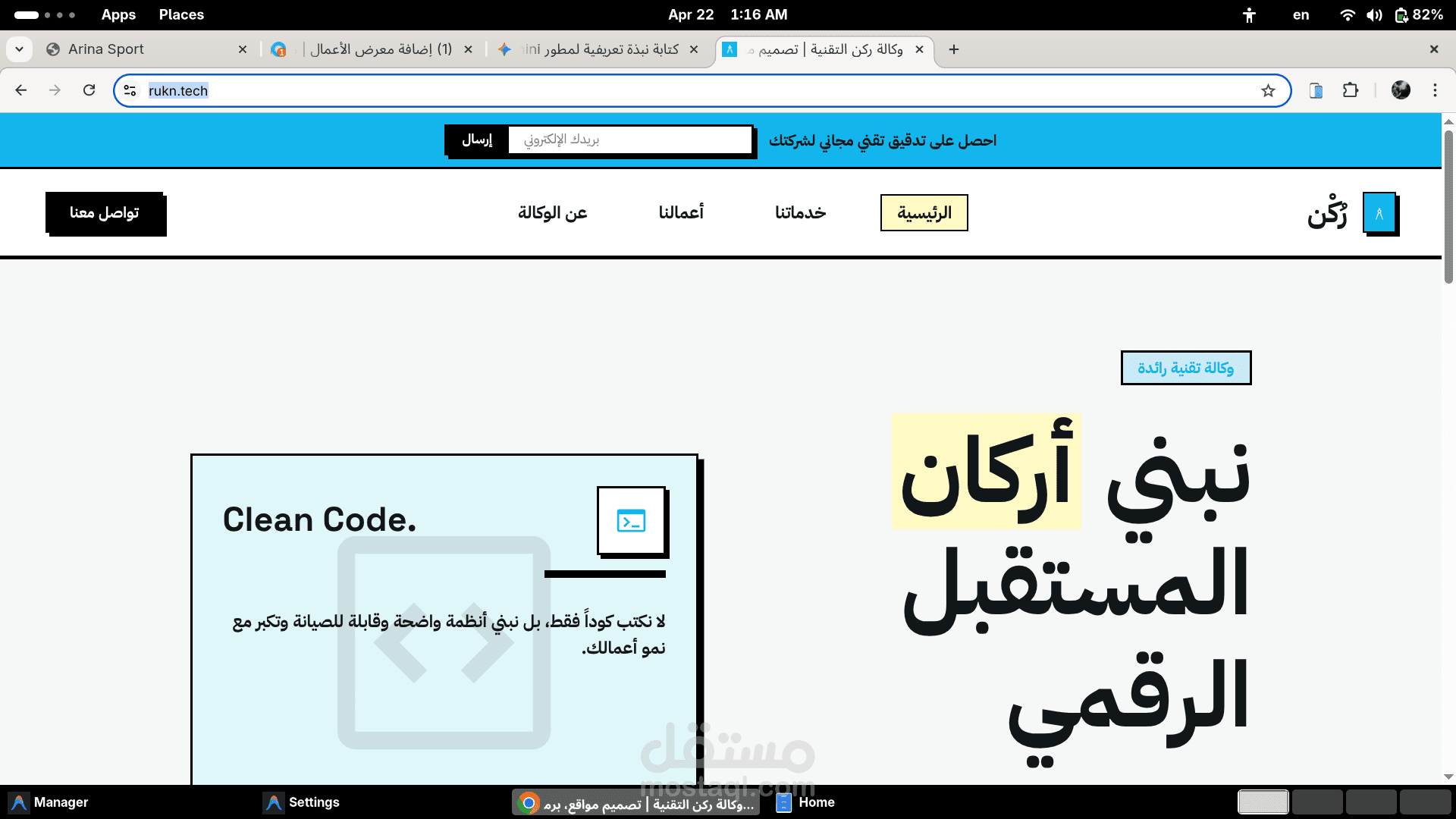The image size is (1456, 819).
Task: Click the تواصل معنا contact button
Action: tap(105, 212)
